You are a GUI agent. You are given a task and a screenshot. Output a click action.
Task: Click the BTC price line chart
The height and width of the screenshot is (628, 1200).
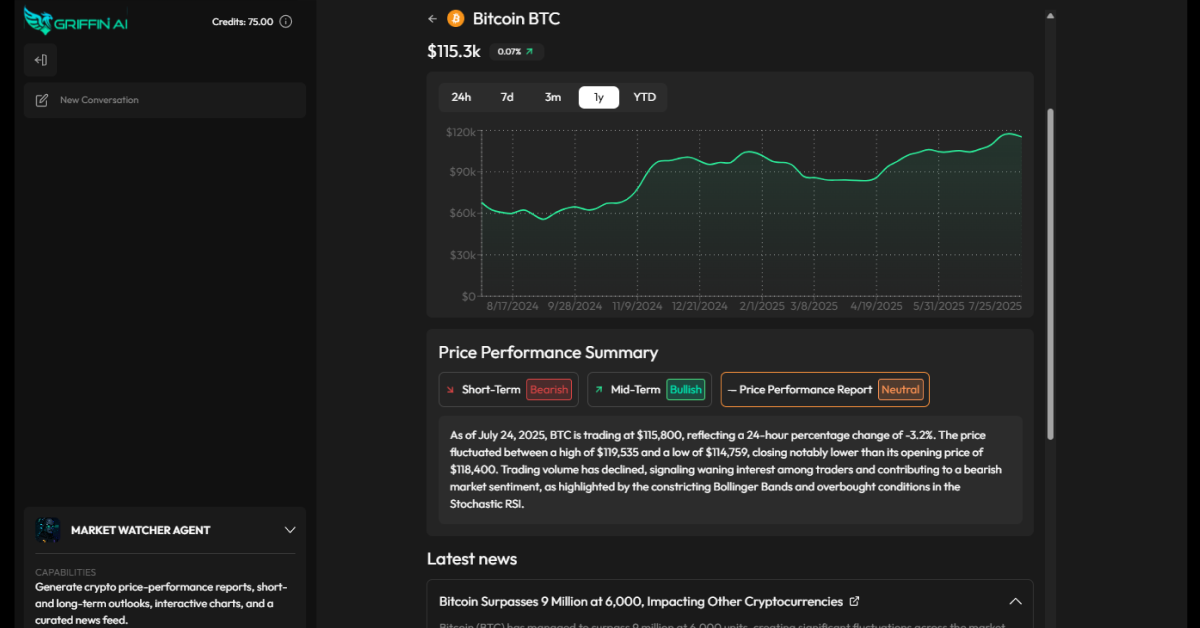[751, 213]
